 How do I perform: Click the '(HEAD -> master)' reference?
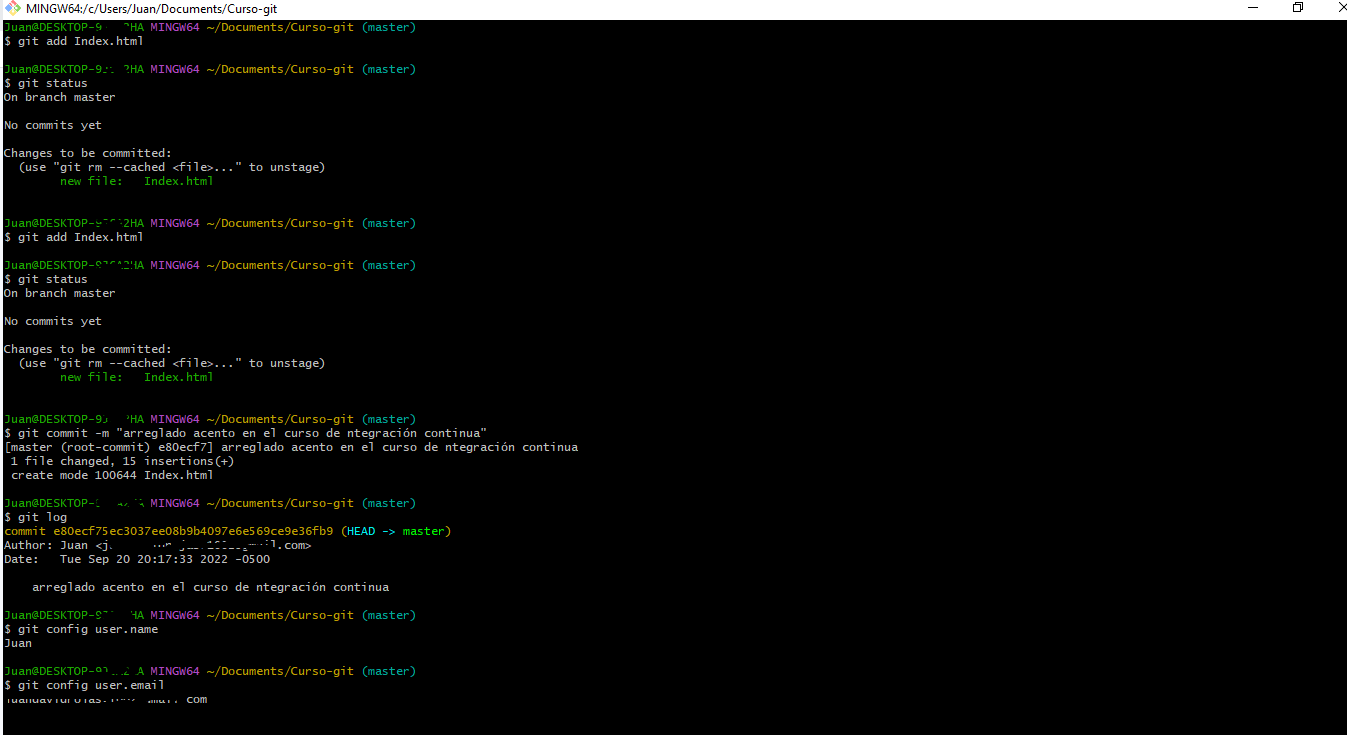click(x=396, y=531)
